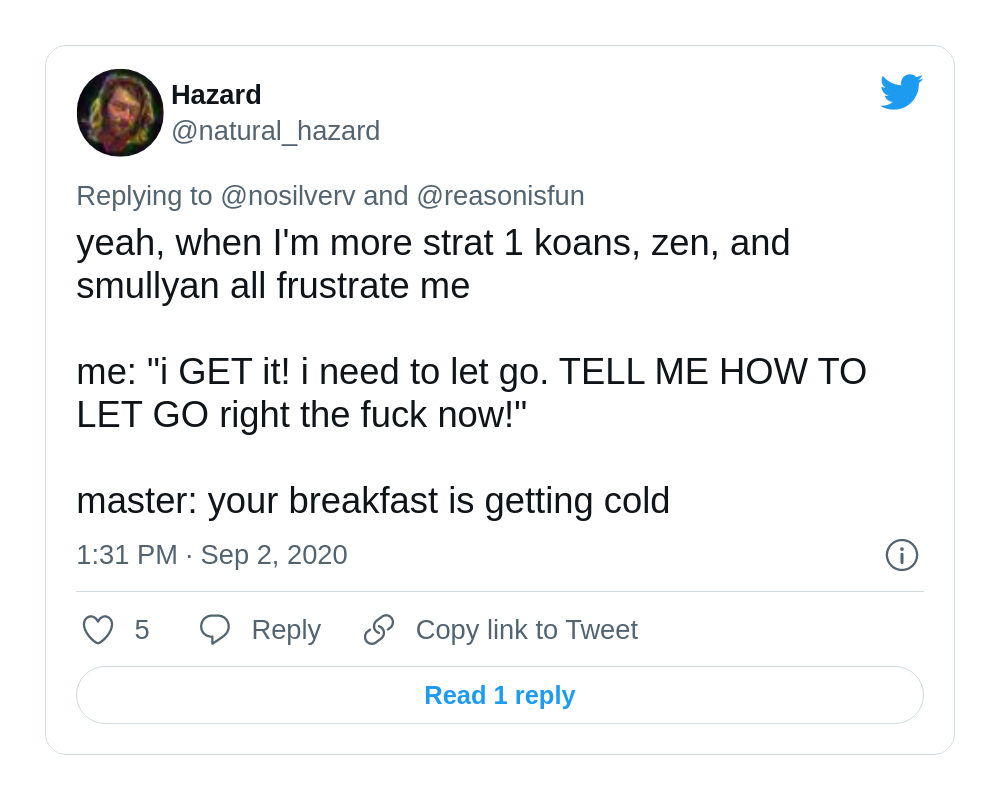Open the 1:31 PM timestamp link
1000x801 pixels.
127,555
